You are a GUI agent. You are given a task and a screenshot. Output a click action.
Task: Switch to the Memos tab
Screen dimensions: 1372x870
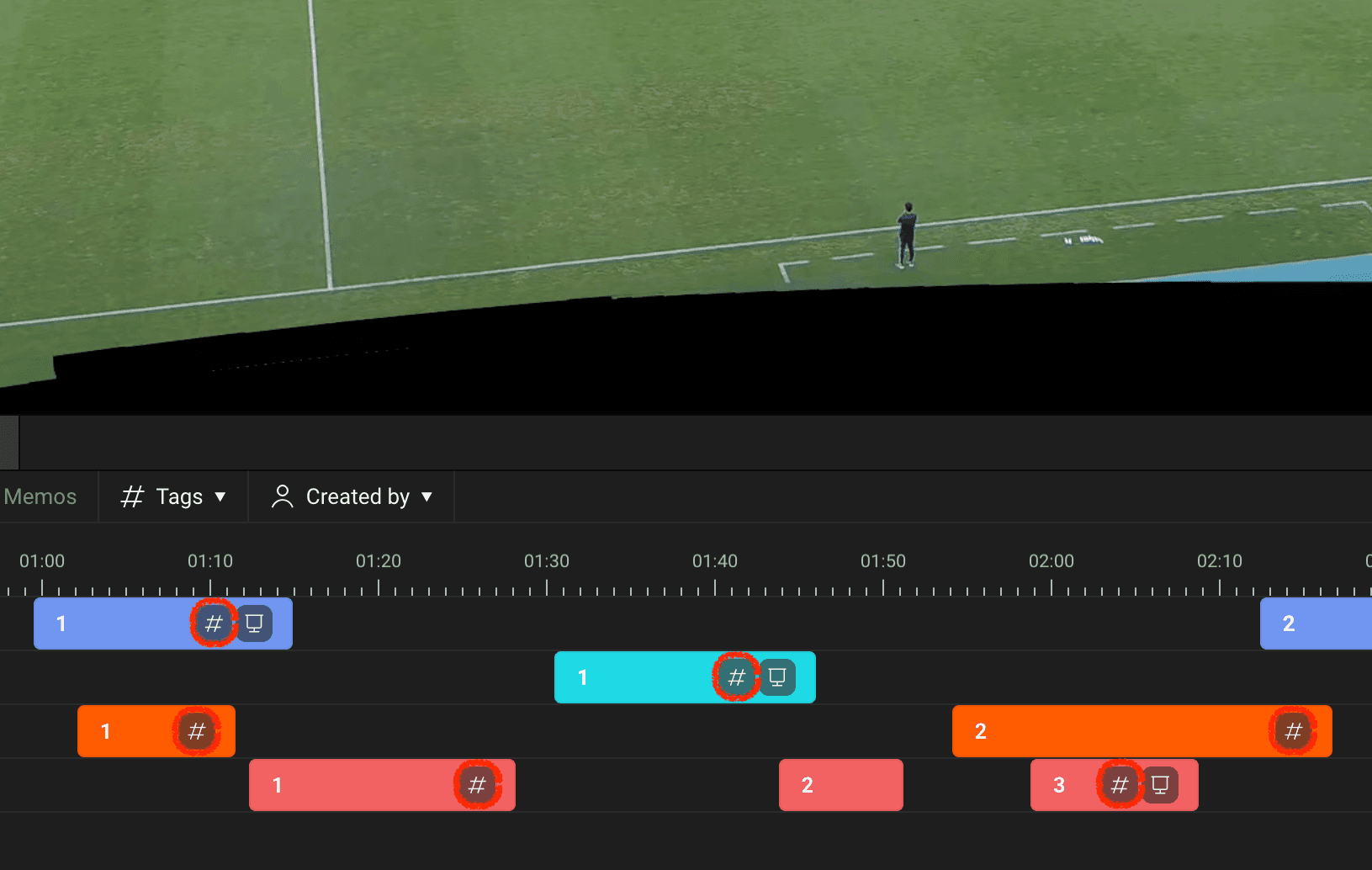pos(40,496)
